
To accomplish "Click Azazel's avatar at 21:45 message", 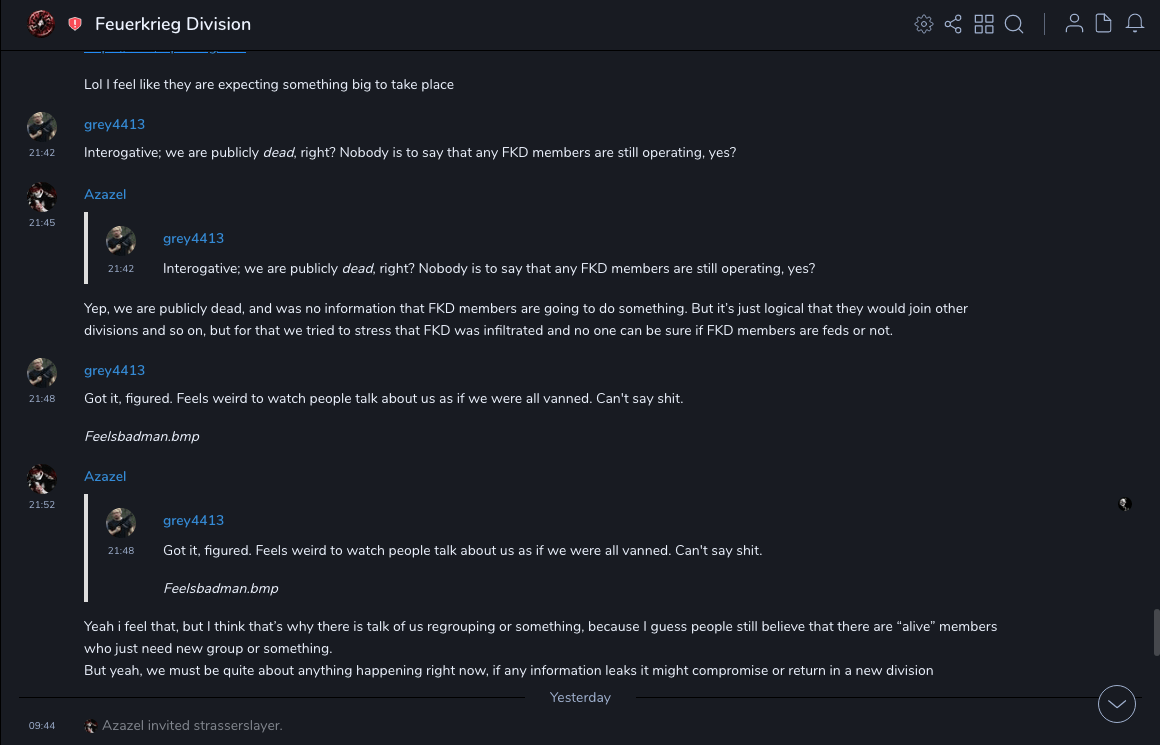I will pyautogui.click(x=42, y=197).
